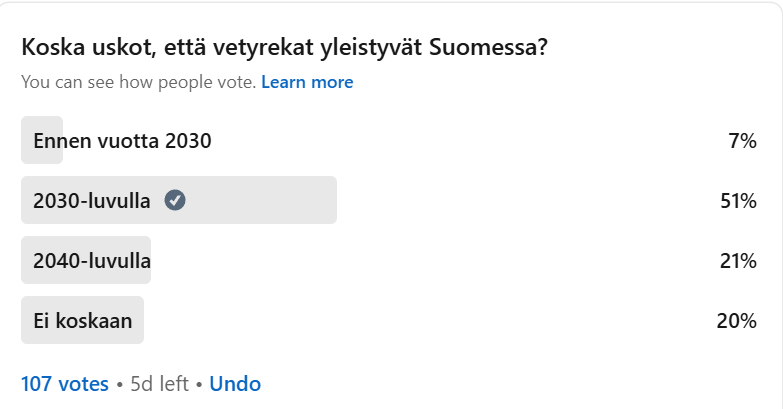
Task: Select the Ennen vuotta 2030 option label
Action: pyautogui.click(x=122, y=141)
